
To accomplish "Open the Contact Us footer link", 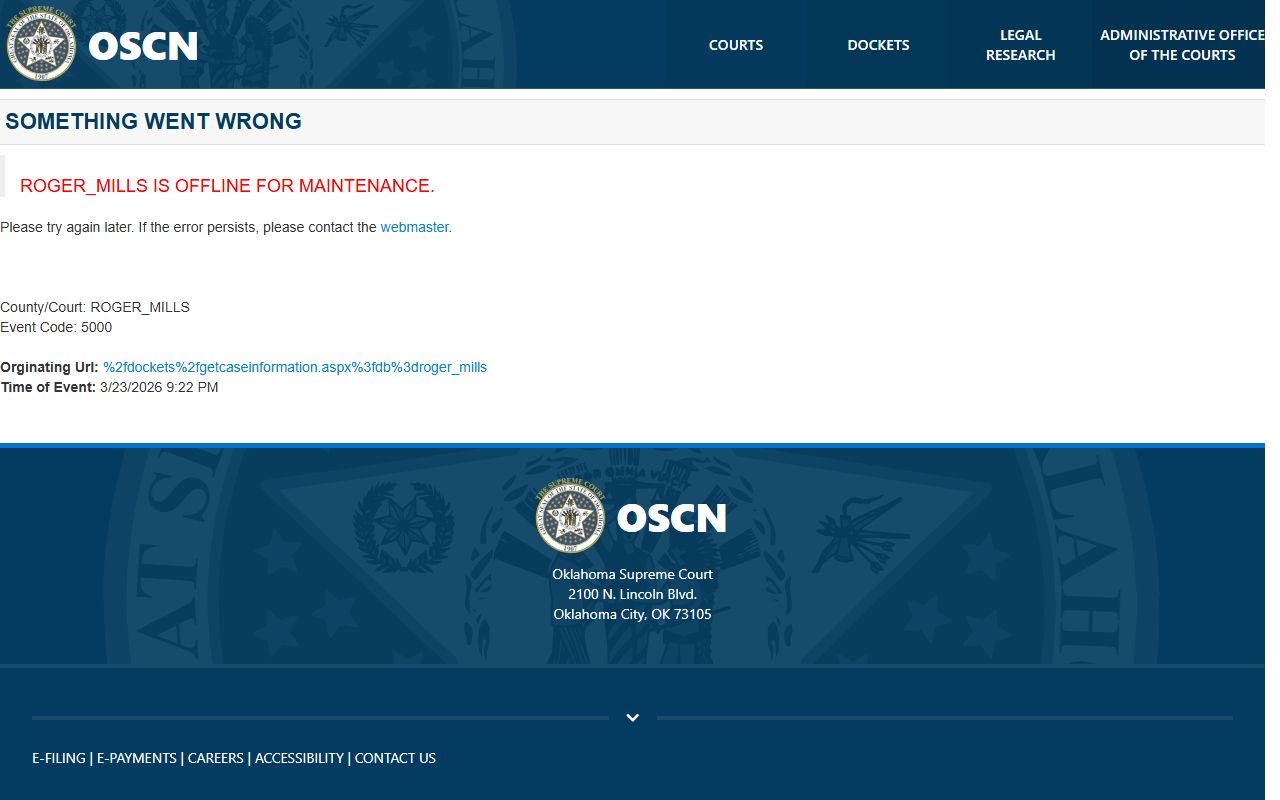I will [395, 758].
